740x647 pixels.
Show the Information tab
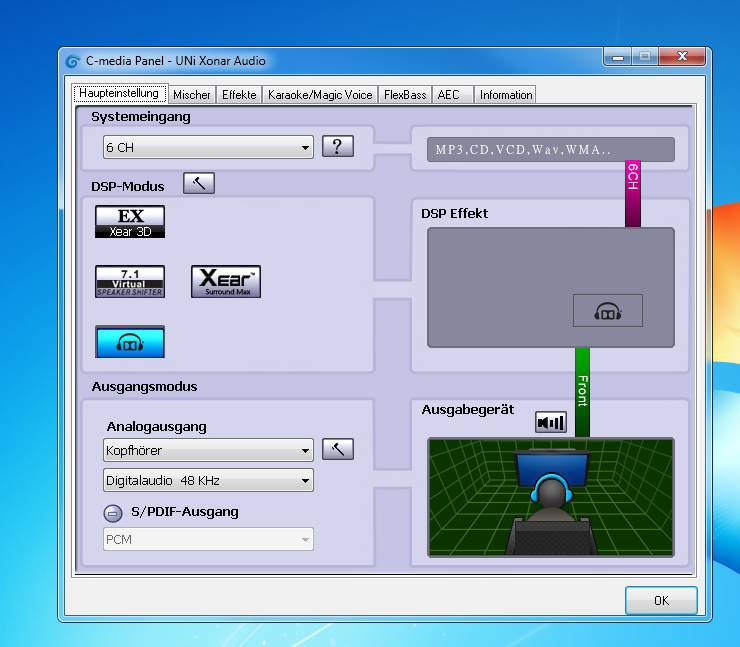505,95
